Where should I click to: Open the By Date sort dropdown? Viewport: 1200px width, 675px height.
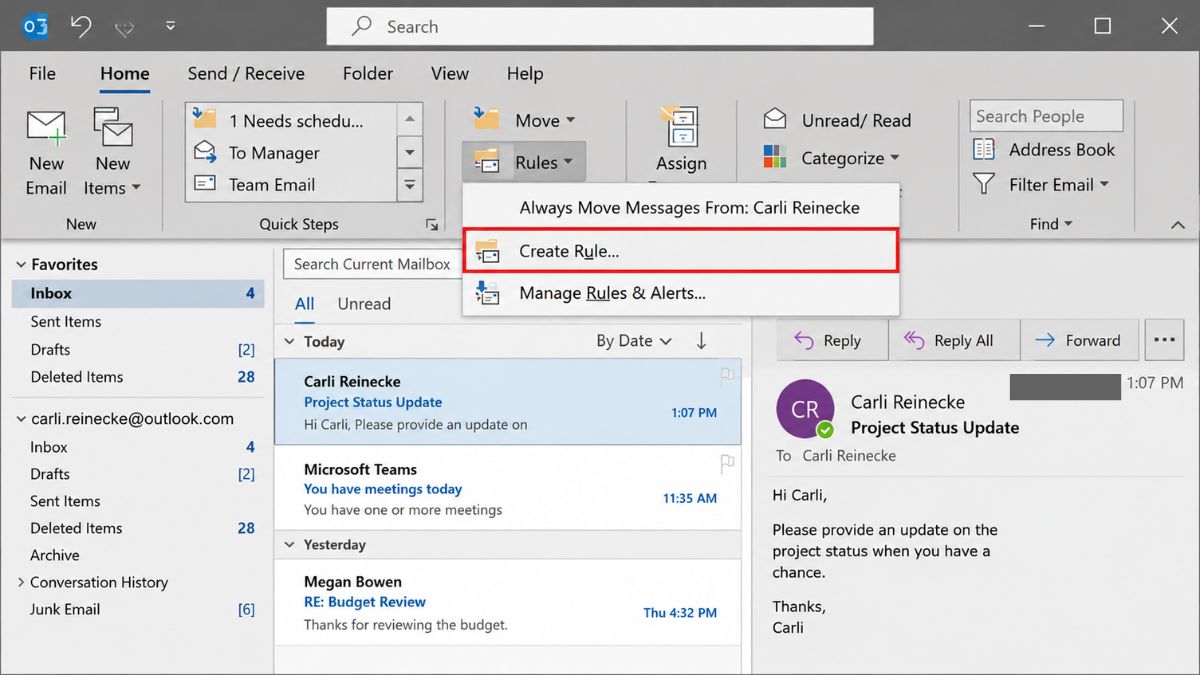coord(634,341)
